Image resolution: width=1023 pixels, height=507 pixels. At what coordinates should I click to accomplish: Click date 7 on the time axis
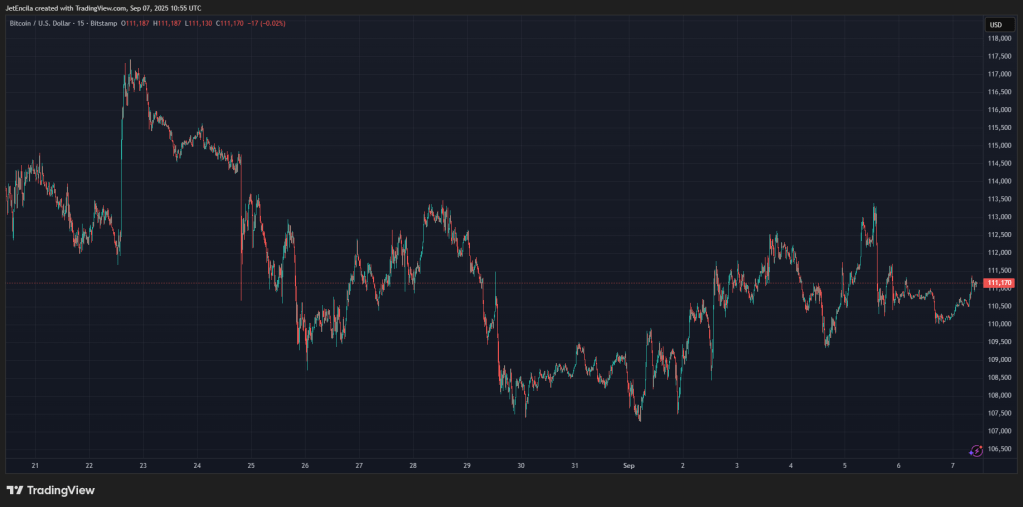pyautogui.click(x=953, y=465)
